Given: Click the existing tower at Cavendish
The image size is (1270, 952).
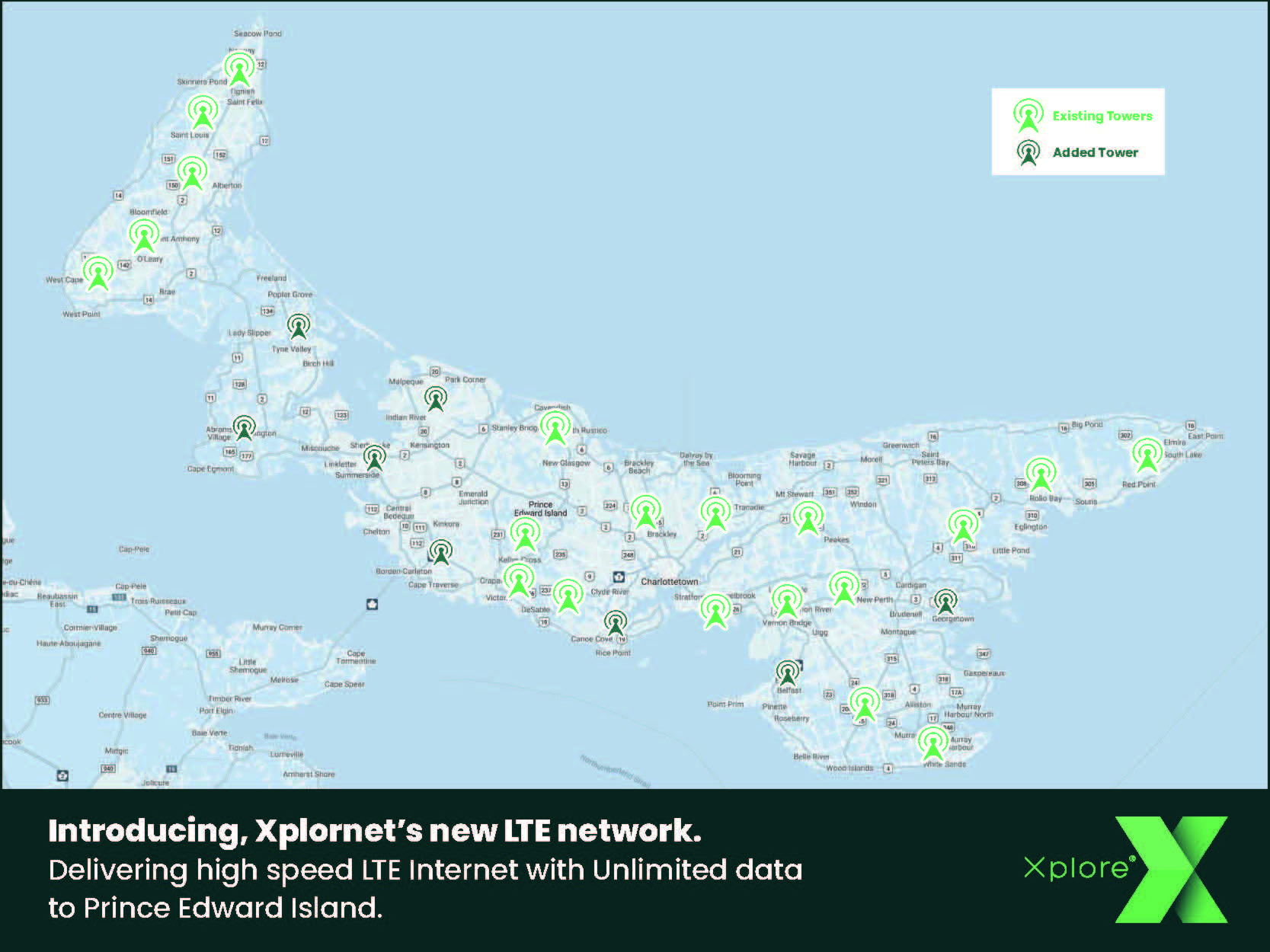Looking at the screenshot, I should [x=555, y=429].
